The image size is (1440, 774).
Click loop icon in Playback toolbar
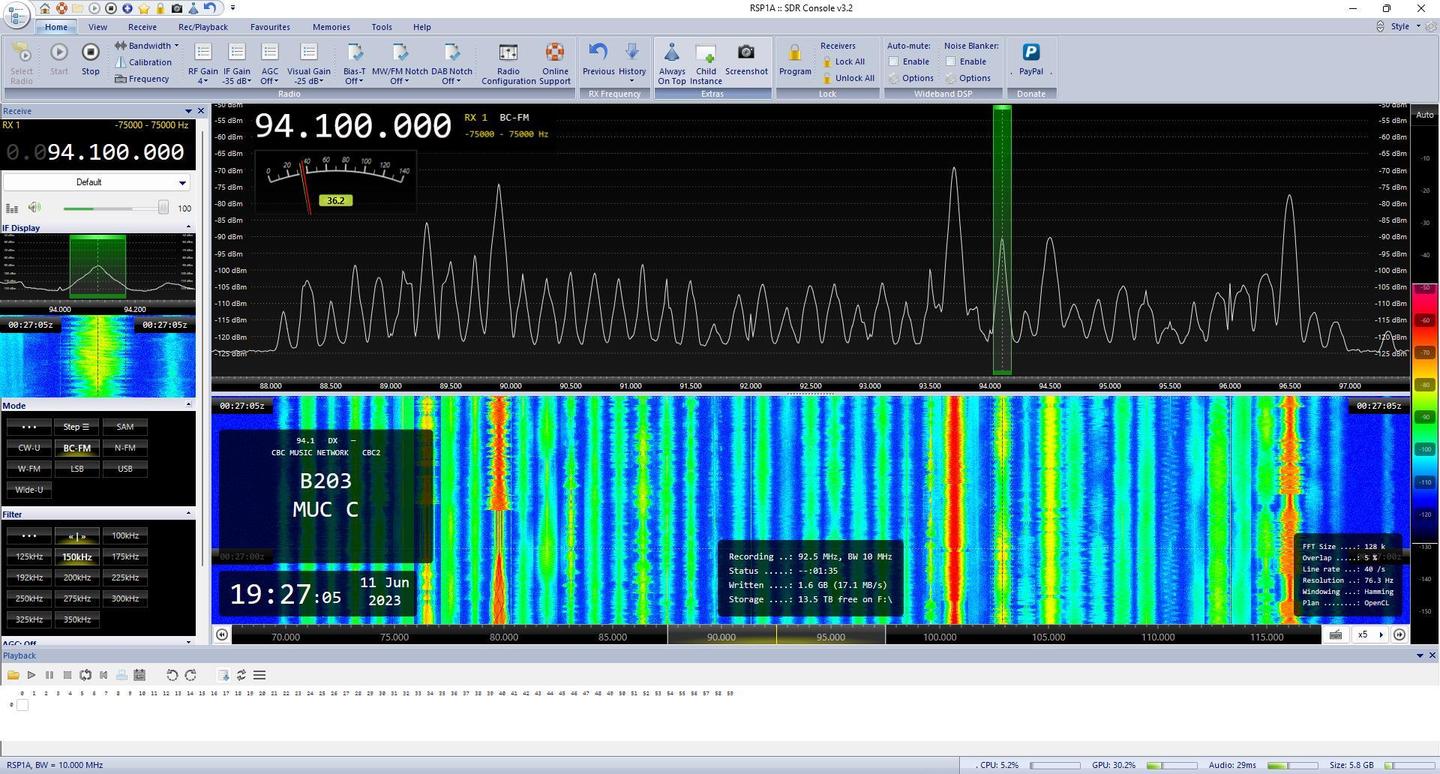[85, 675]
